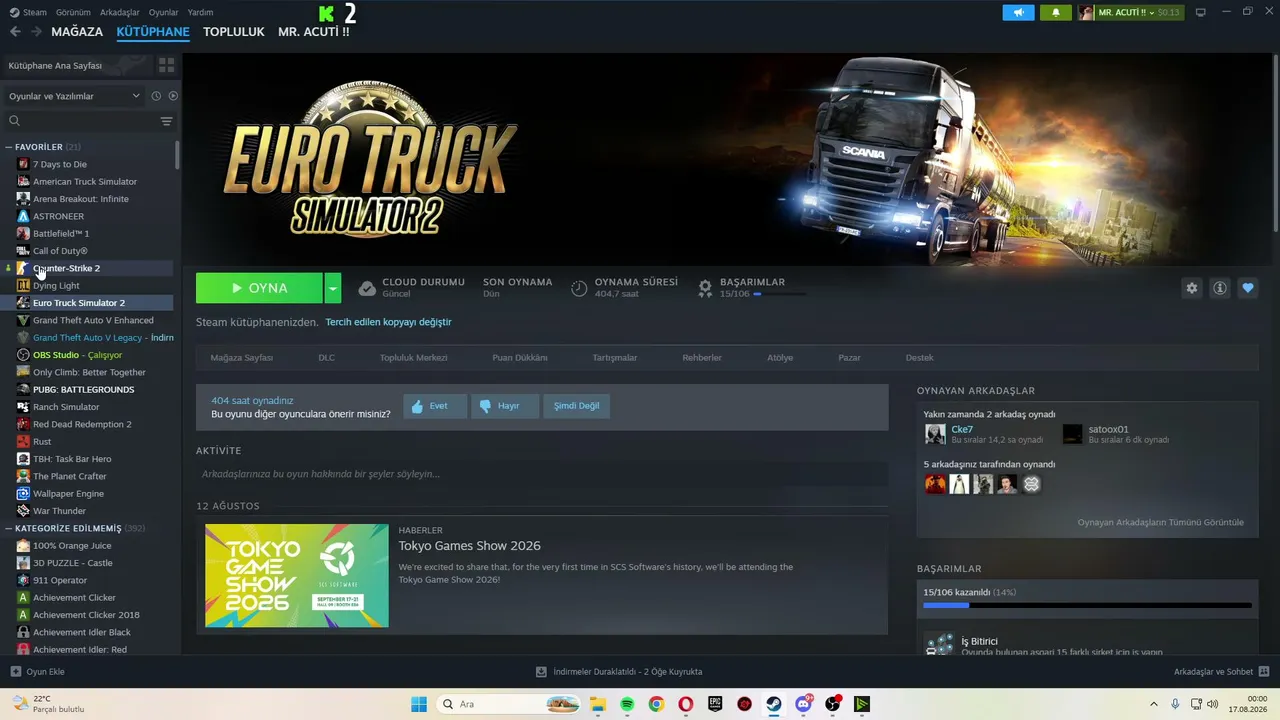Click the thumbs-up Evet recommendation button
This screenshot has width=1280, height=720.
pyautogui.click(x=434, y=406)
